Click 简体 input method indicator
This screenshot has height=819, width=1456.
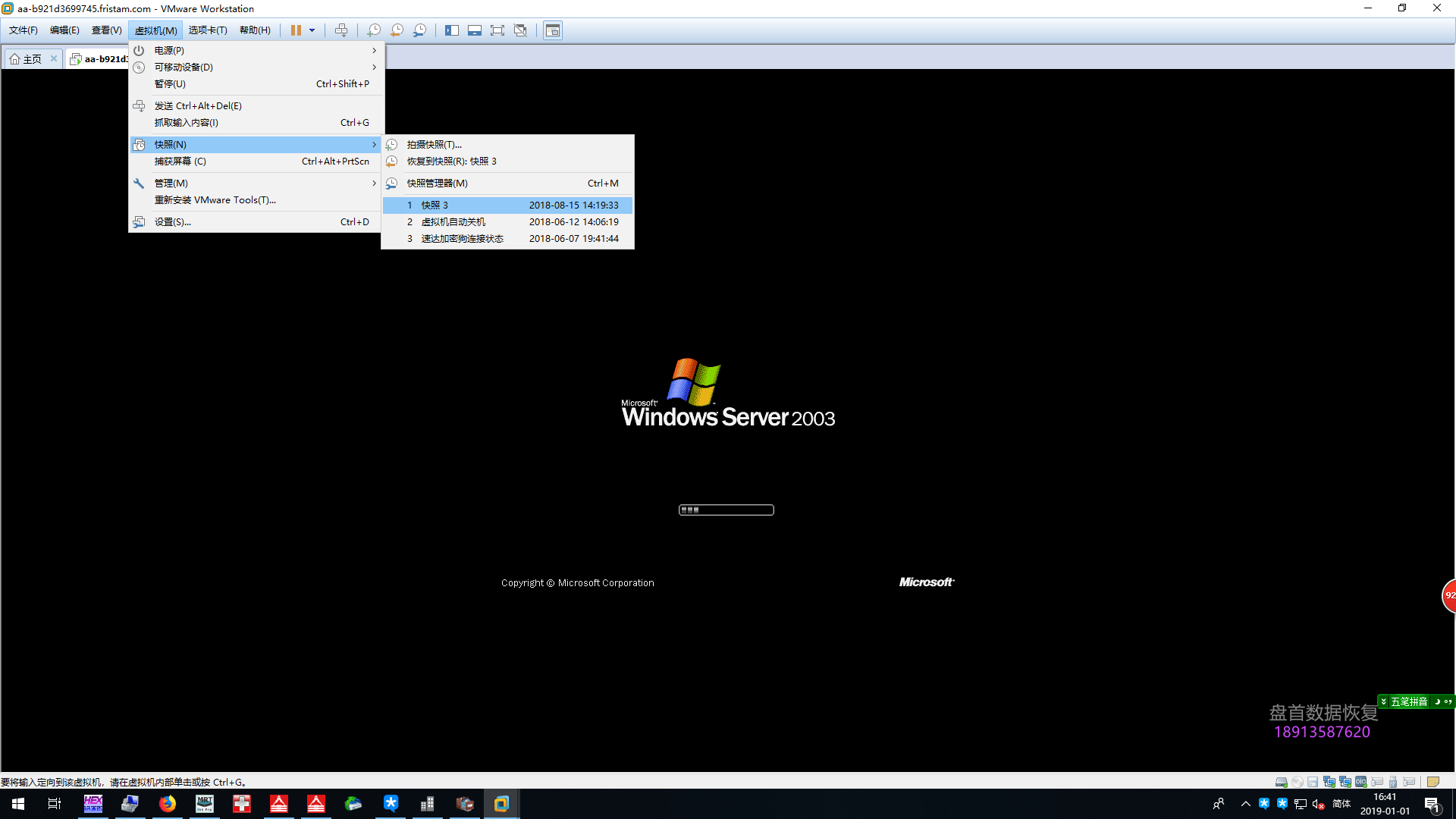(1341, 804)
